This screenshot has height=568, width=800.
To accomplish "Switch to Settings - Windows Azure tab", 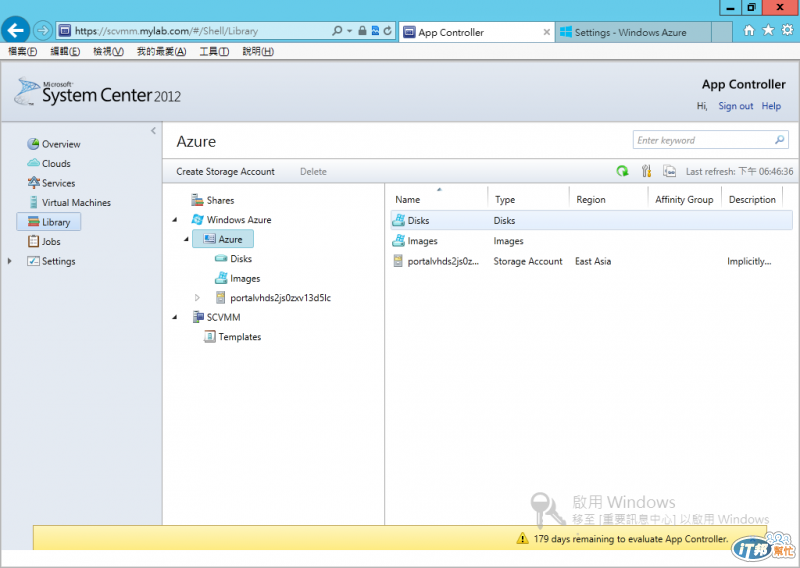I will click(x=633, y=32).
